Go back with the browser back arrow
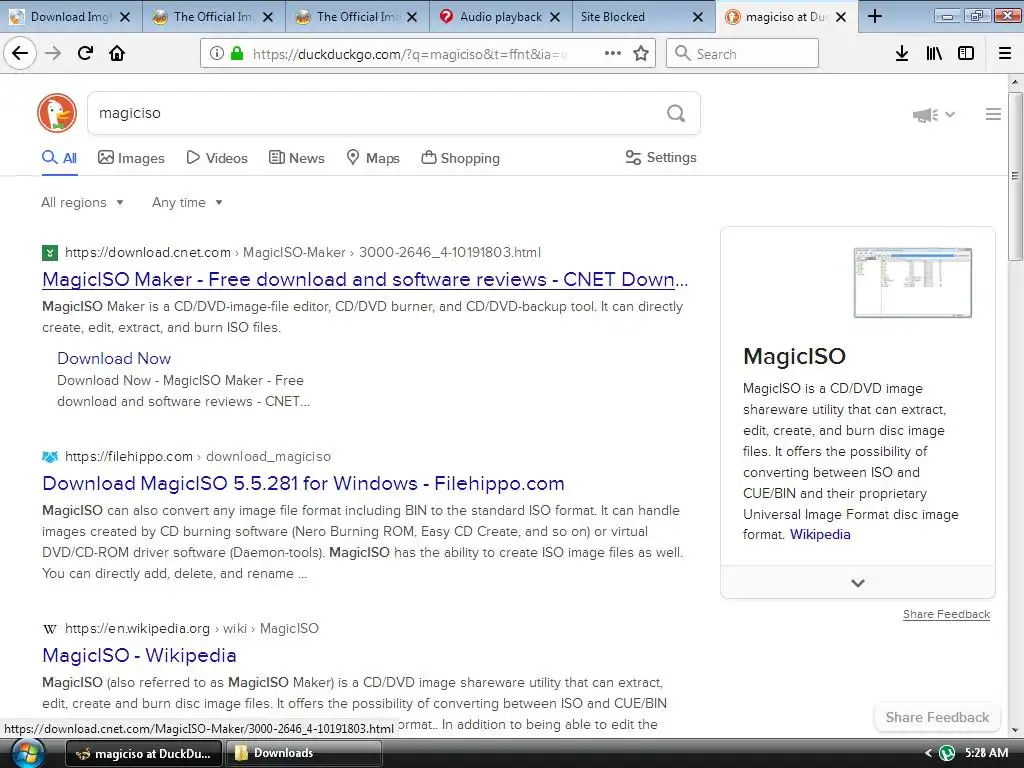This screenshot has width=1024, height=768. (20, 53)
